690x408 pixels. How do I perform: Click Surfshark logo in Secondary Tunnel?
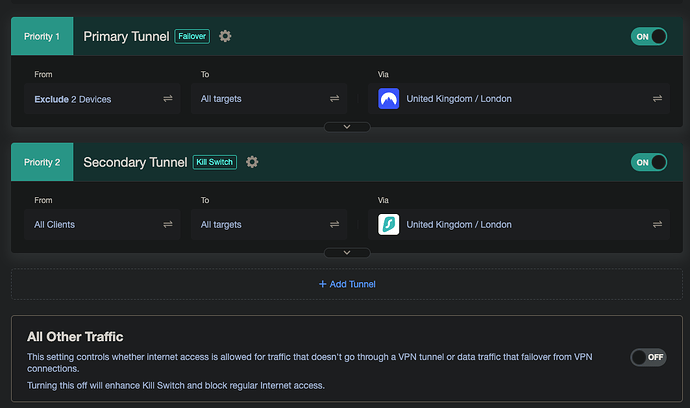click(389, 225)
